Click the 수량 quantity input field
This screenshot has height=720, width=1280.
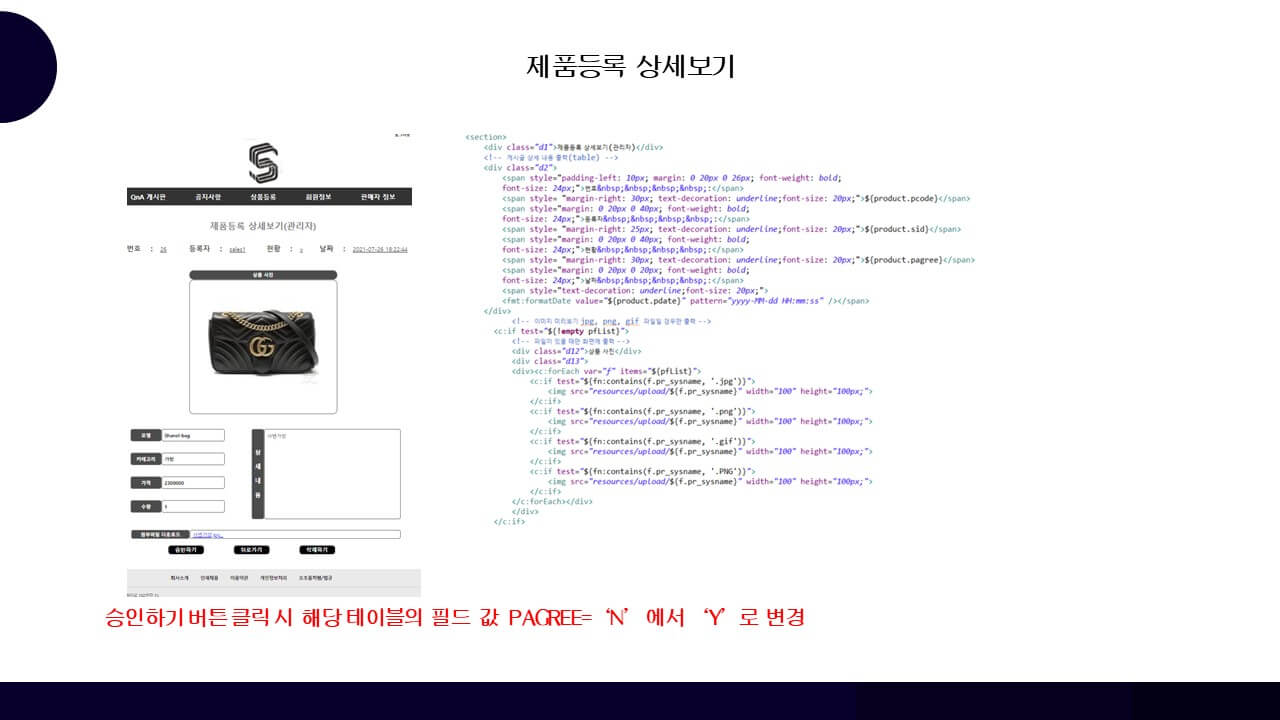click(x=193, y=507)
